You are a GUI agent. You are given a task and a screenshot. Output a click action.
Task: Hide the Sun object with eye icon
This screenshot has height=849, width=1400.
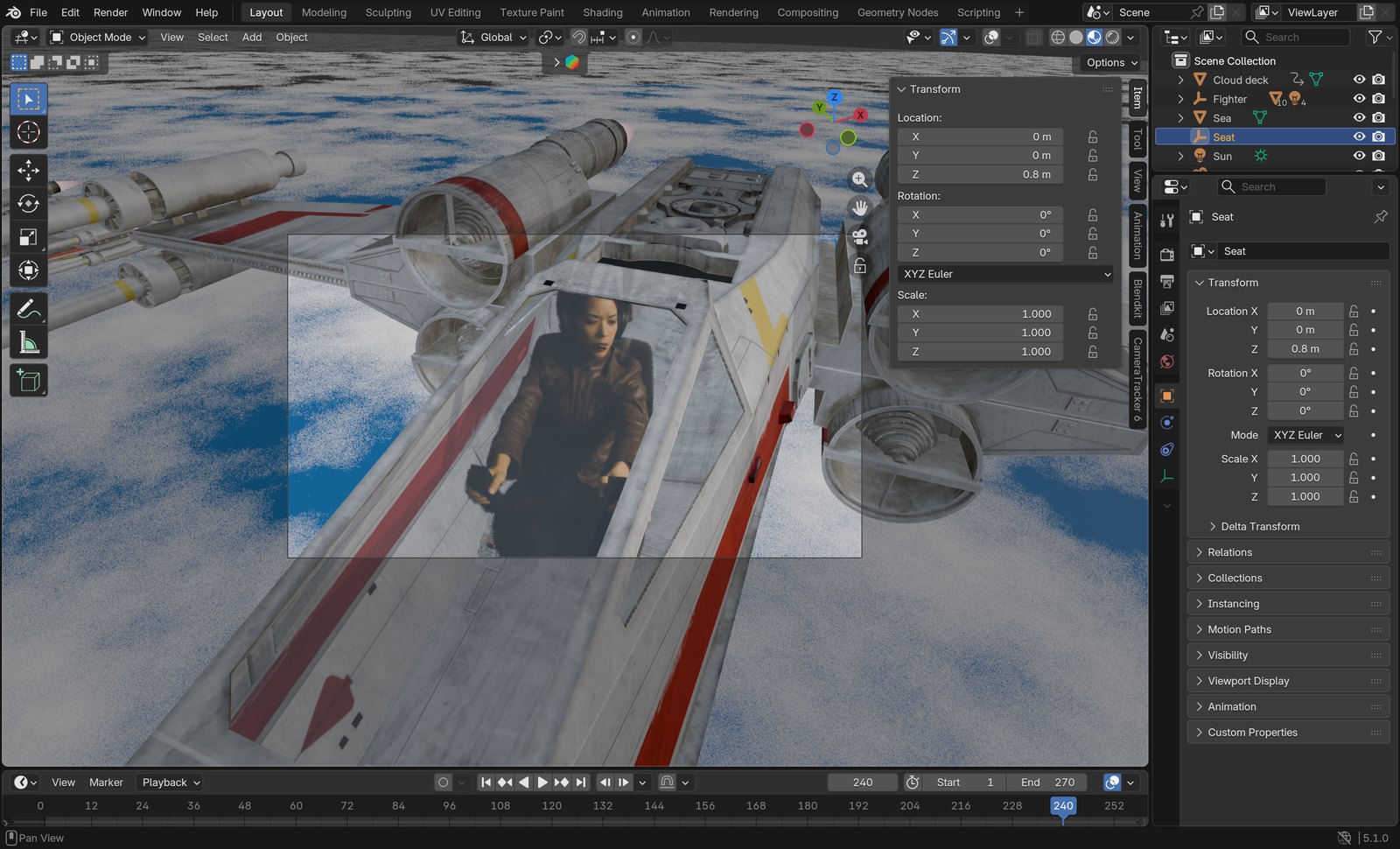click(1359, 156)
